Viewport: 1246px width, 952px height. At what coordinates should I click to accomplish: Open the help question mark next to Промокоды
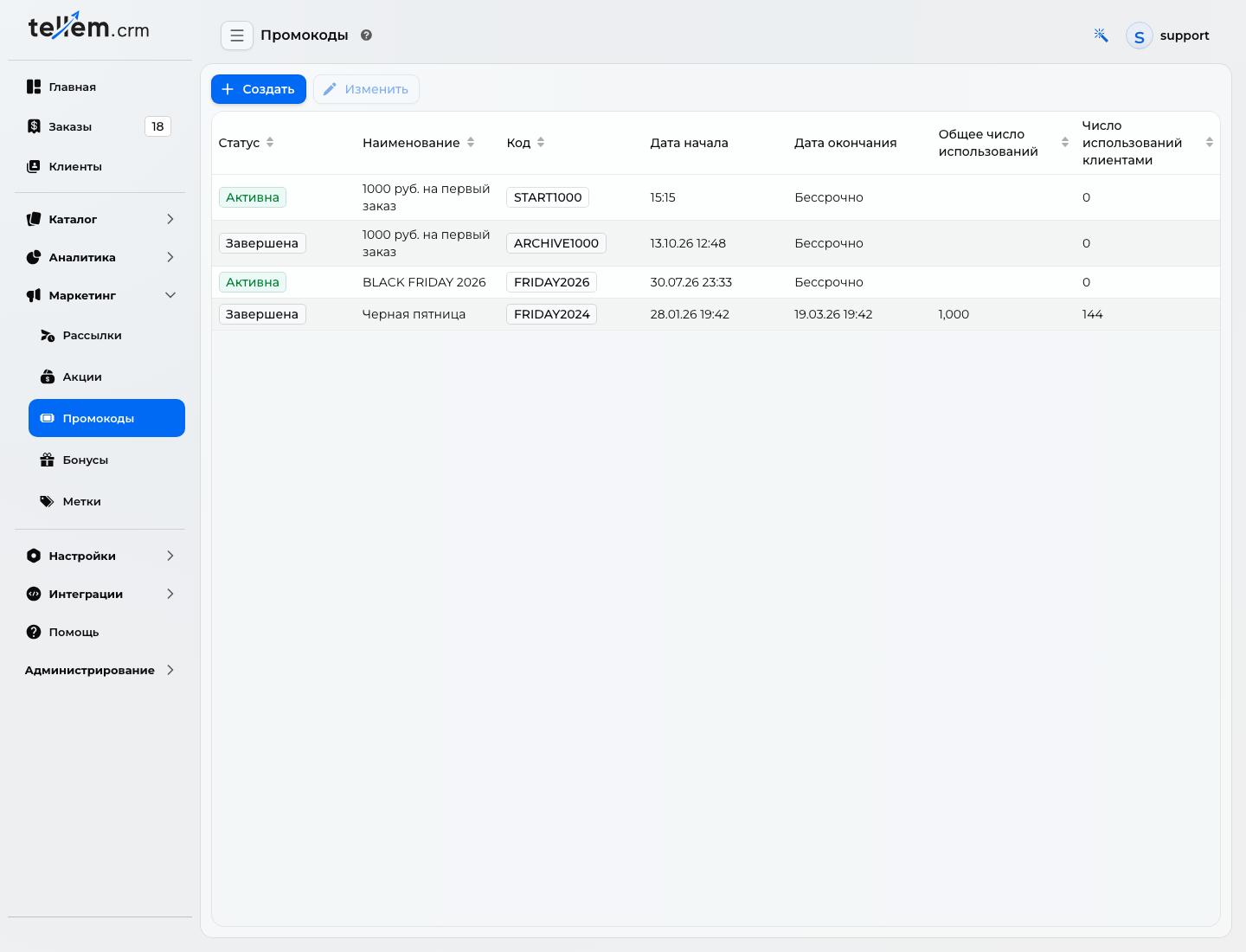(x=366, y=35)
